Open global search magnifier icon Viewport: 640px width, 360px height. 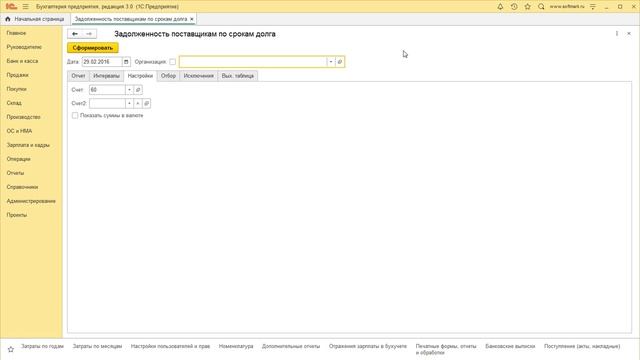[x=541, y=7]
